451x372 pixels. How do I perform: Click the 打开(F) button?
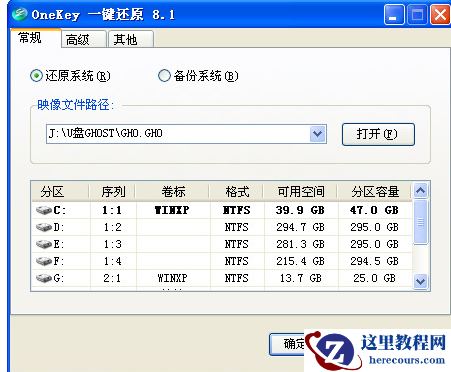coord(378,134)
